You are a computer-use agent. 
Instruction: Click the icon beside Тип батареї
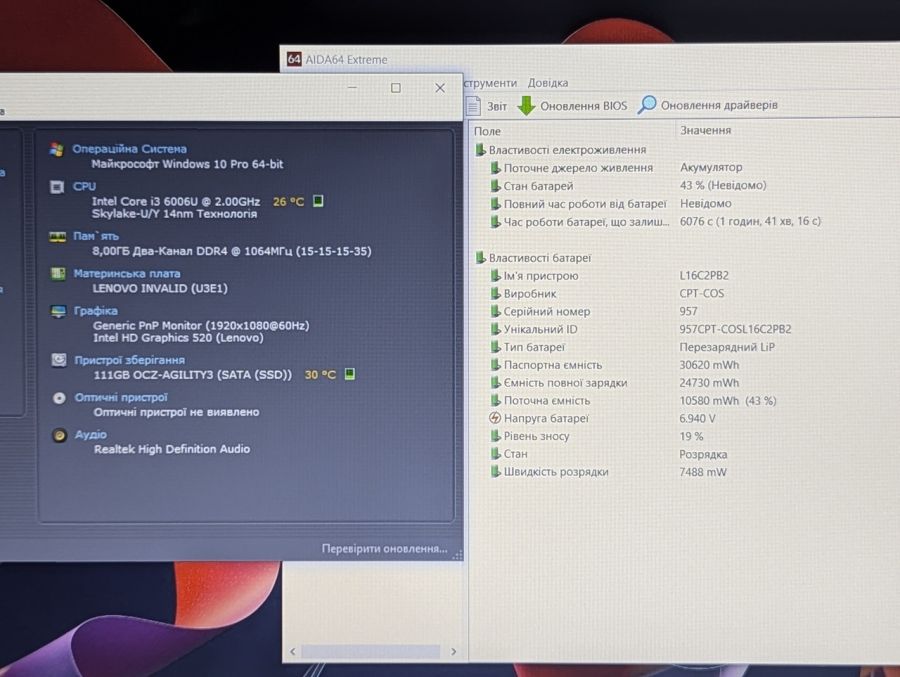[x=495, y=347]
